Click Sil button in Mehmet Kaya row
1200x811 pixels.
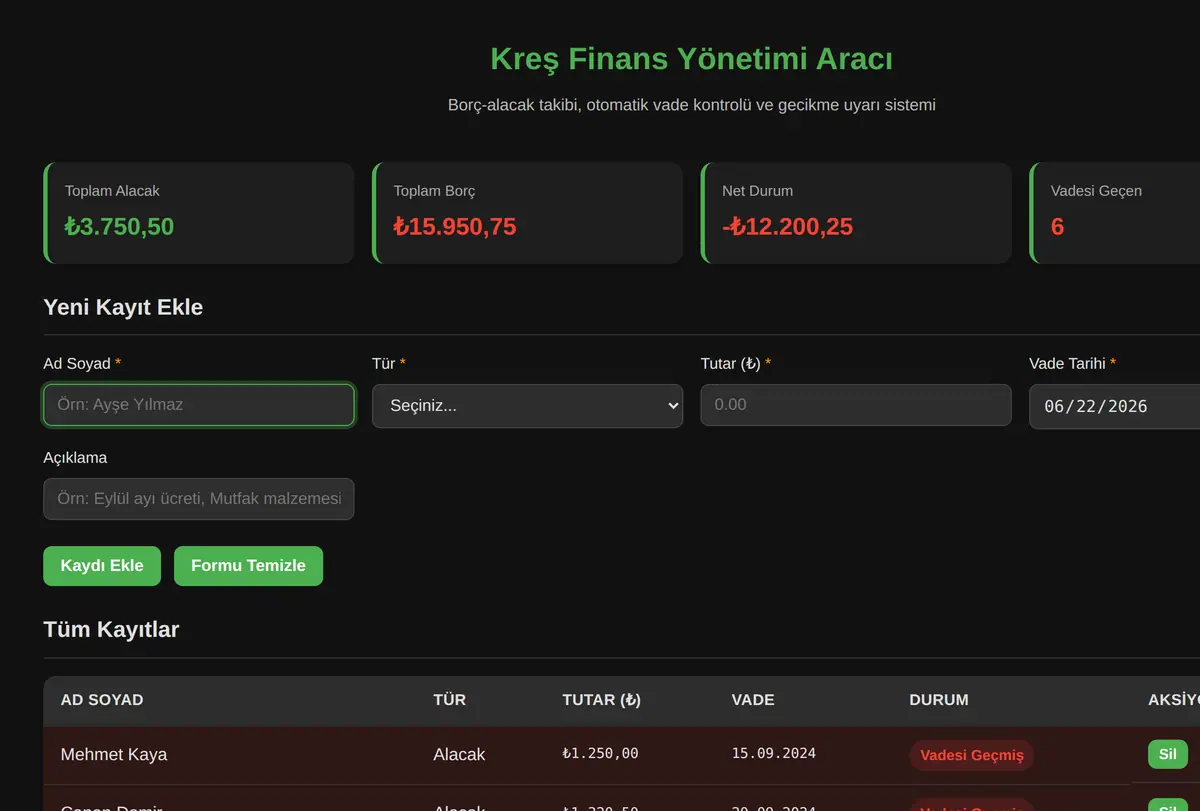pyautogui.click(x=1167, y=754)
